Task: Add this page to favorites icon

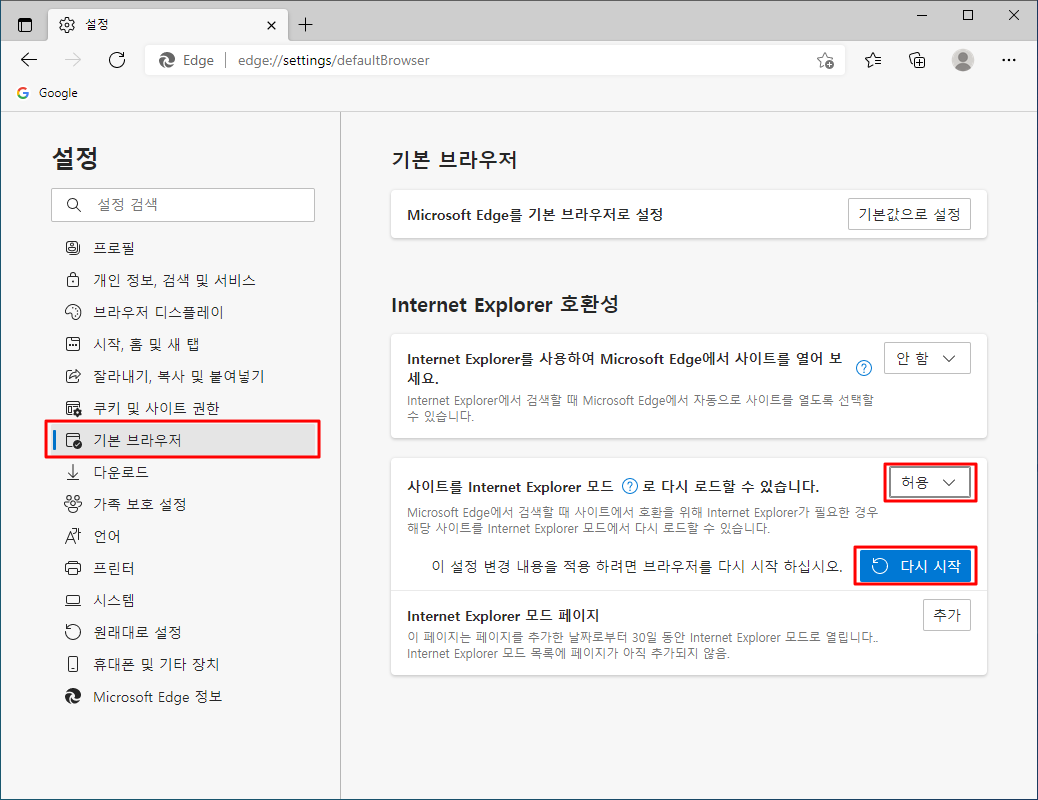Action: pos(825,60)
